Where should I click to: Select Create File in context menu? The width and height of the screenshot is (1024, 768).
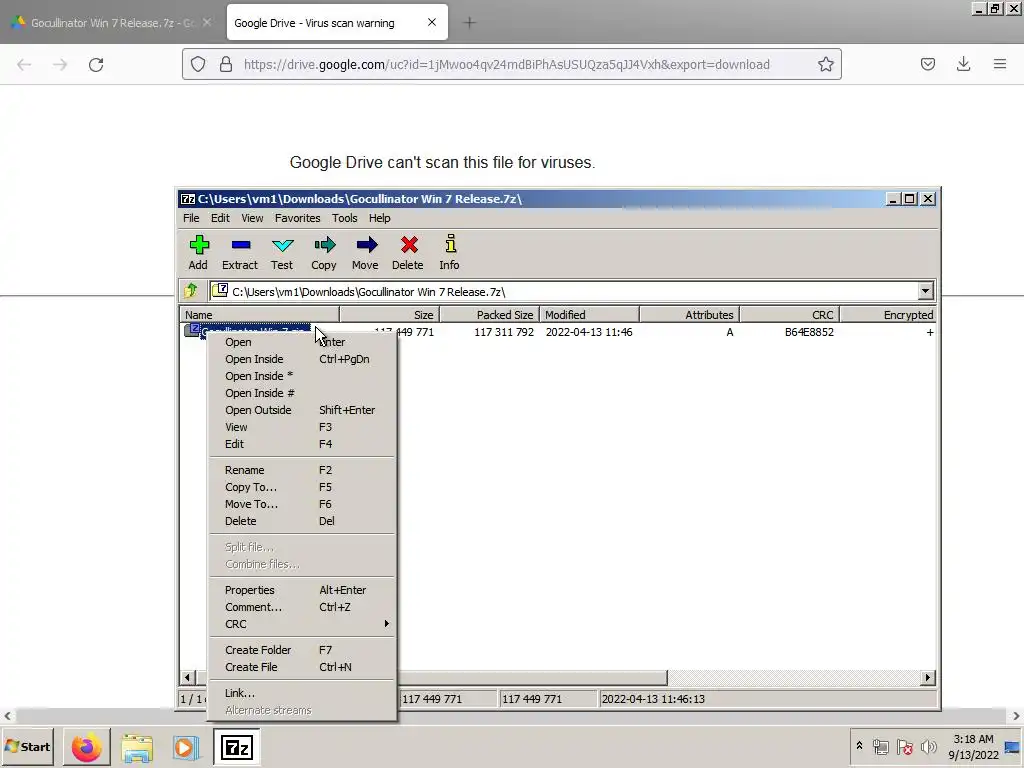(x=302, y=667)
